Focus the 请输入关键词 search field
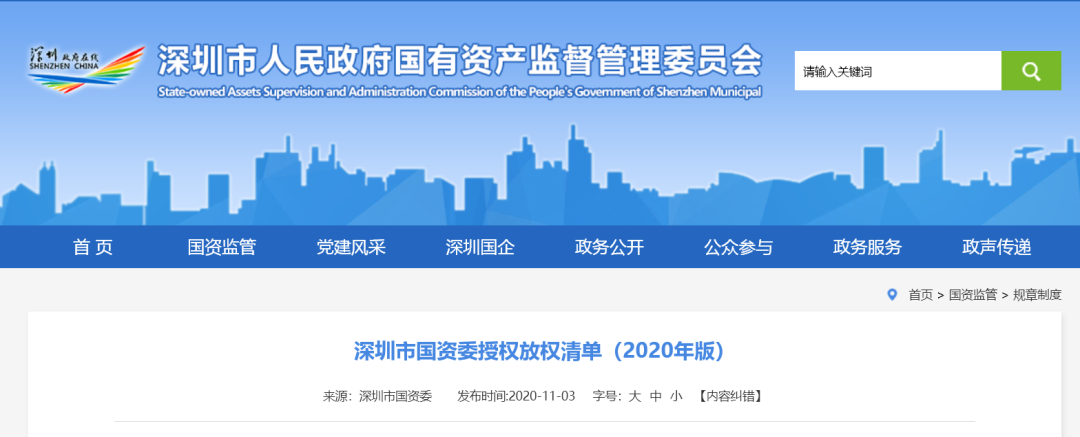 coord(897,71)
